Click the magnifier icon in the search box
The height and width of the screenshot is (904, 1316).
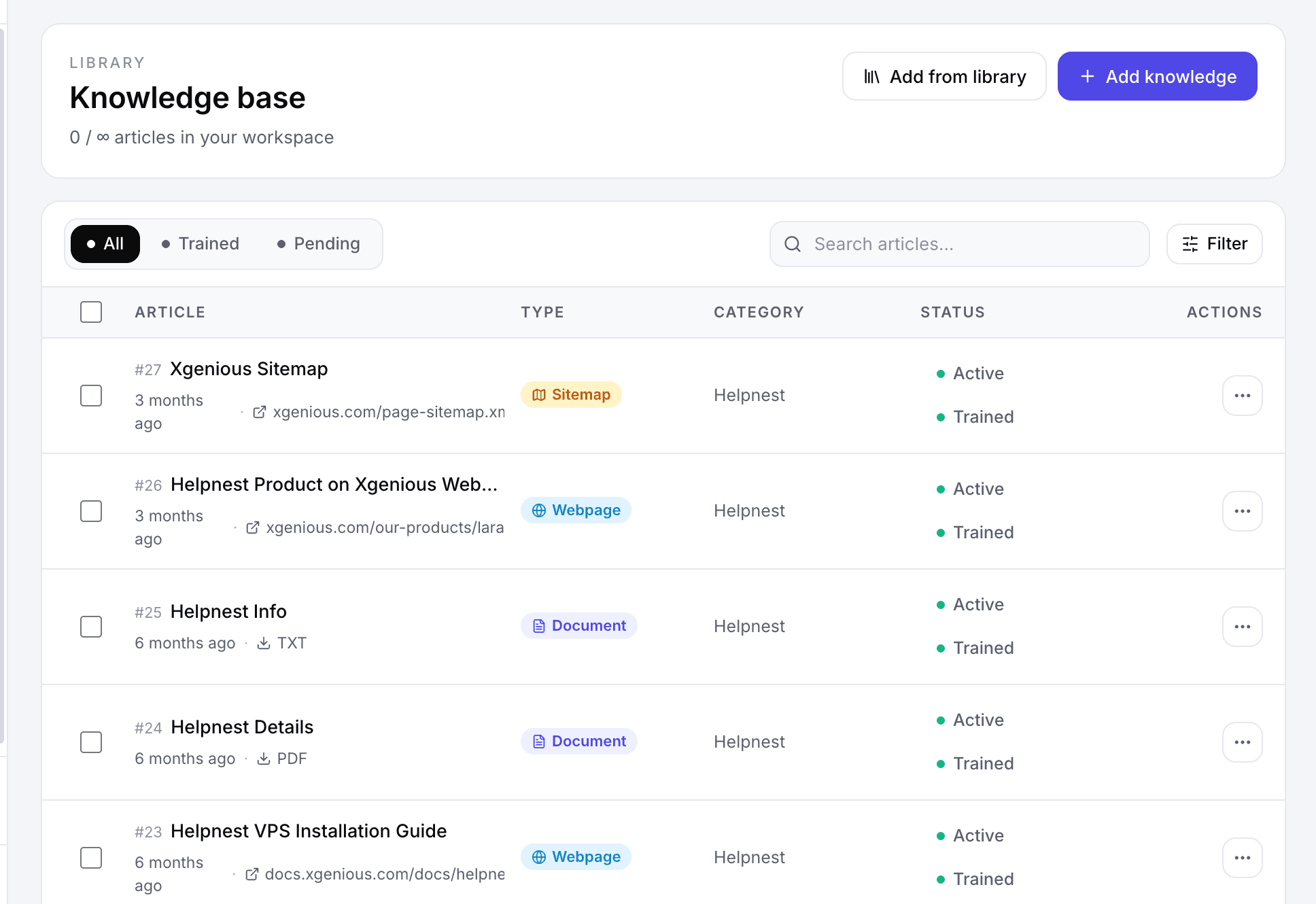(793, 244)
